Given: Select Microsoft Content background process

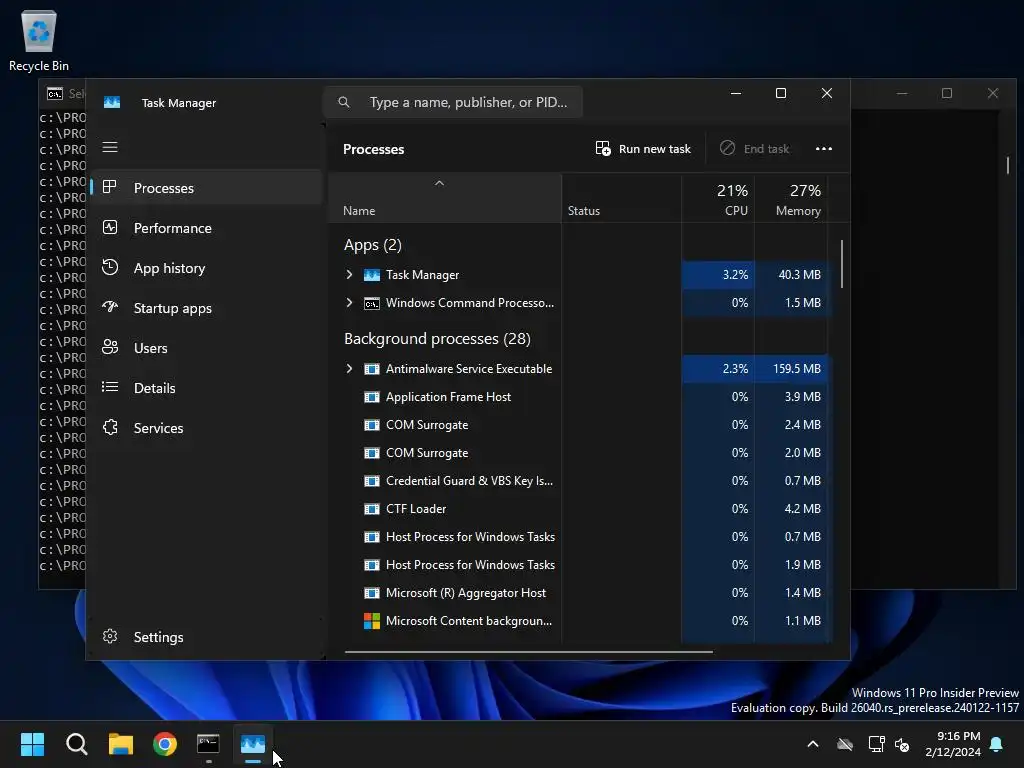Looking at the screenshot, I should coord(581,621).
